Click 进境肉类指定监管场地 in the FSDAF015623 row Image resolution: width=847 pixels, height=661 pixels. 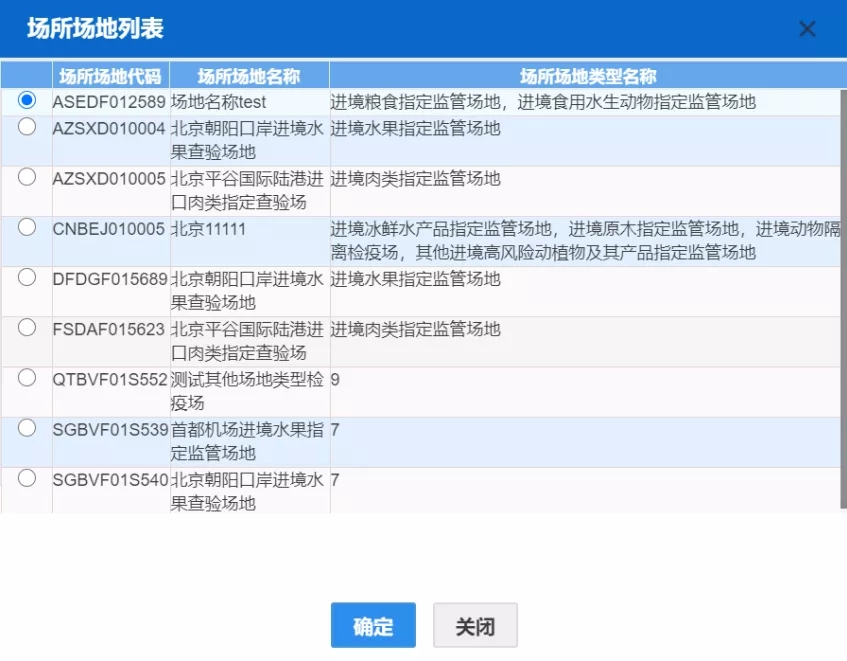(x=415, y=329)
